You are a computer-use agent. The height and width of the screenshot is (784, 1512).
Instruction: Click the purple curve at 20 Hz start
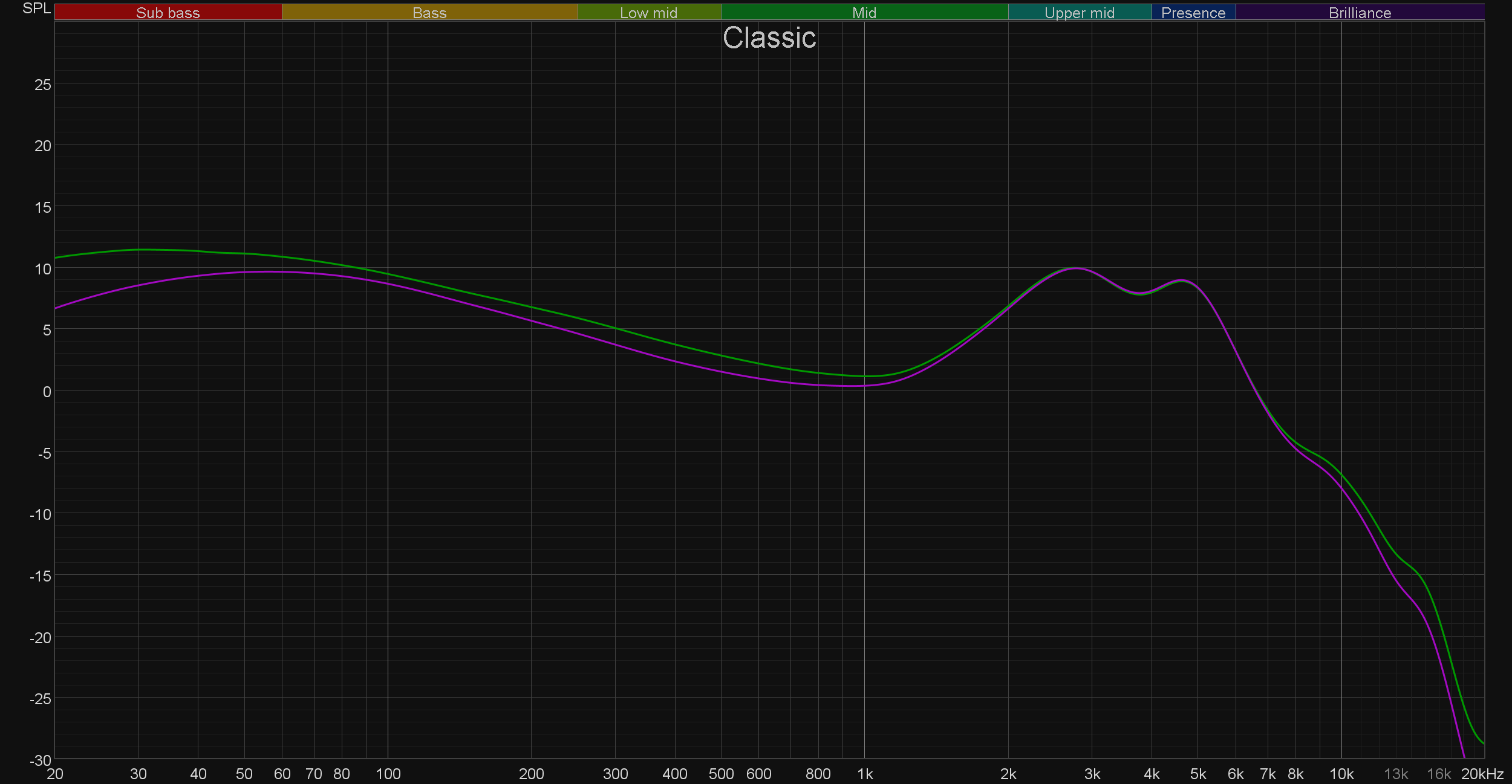(x=56, y=308)
